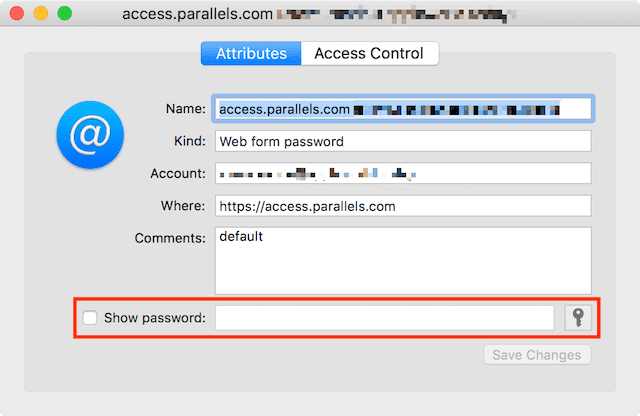Click the Where field with the https URL
Viewport: 640px width, 416px height.
(x=402, y=207)
